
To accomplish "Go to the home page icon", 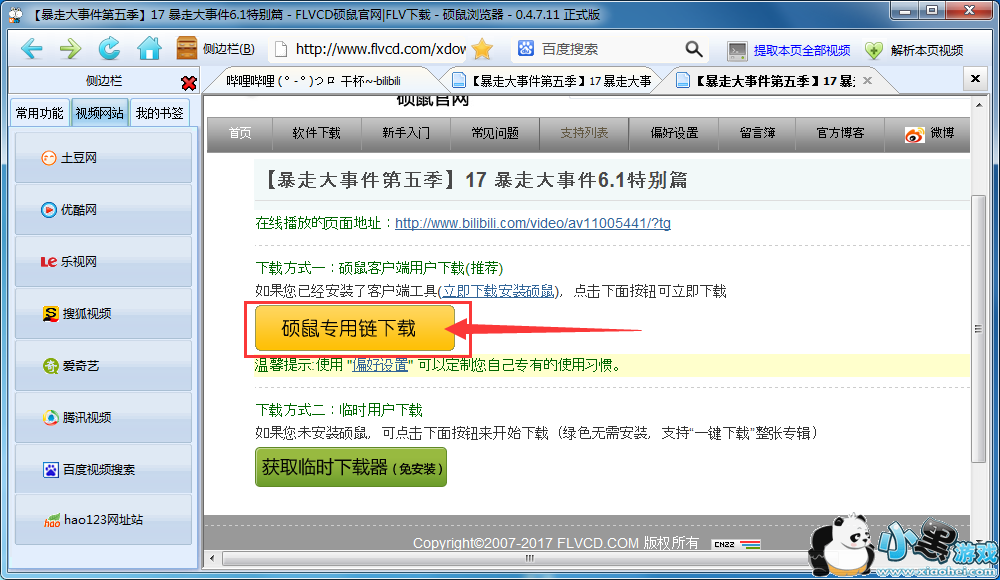I will (149, 48).
